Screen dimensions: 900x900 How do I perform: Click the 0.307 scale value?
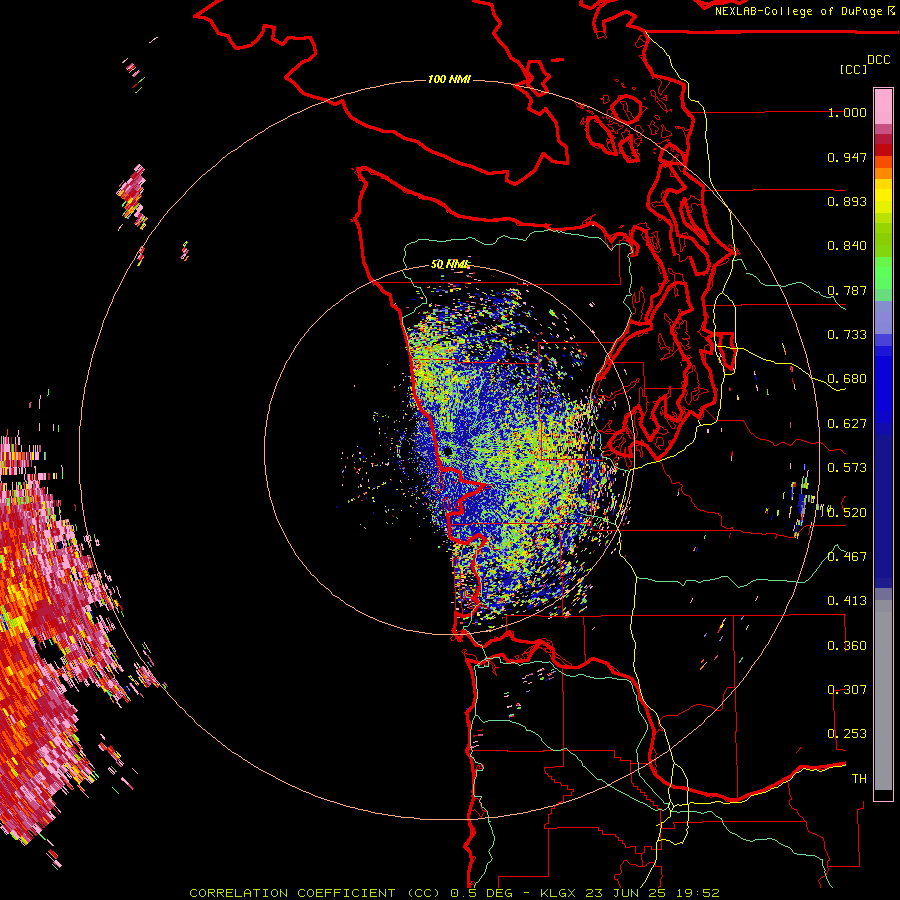847,690
